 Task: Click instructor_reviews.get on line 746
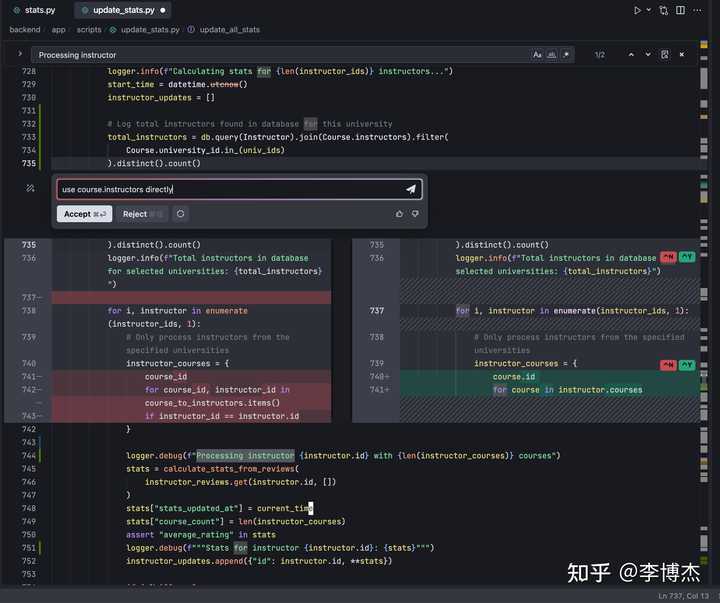(x=198, y=482)
